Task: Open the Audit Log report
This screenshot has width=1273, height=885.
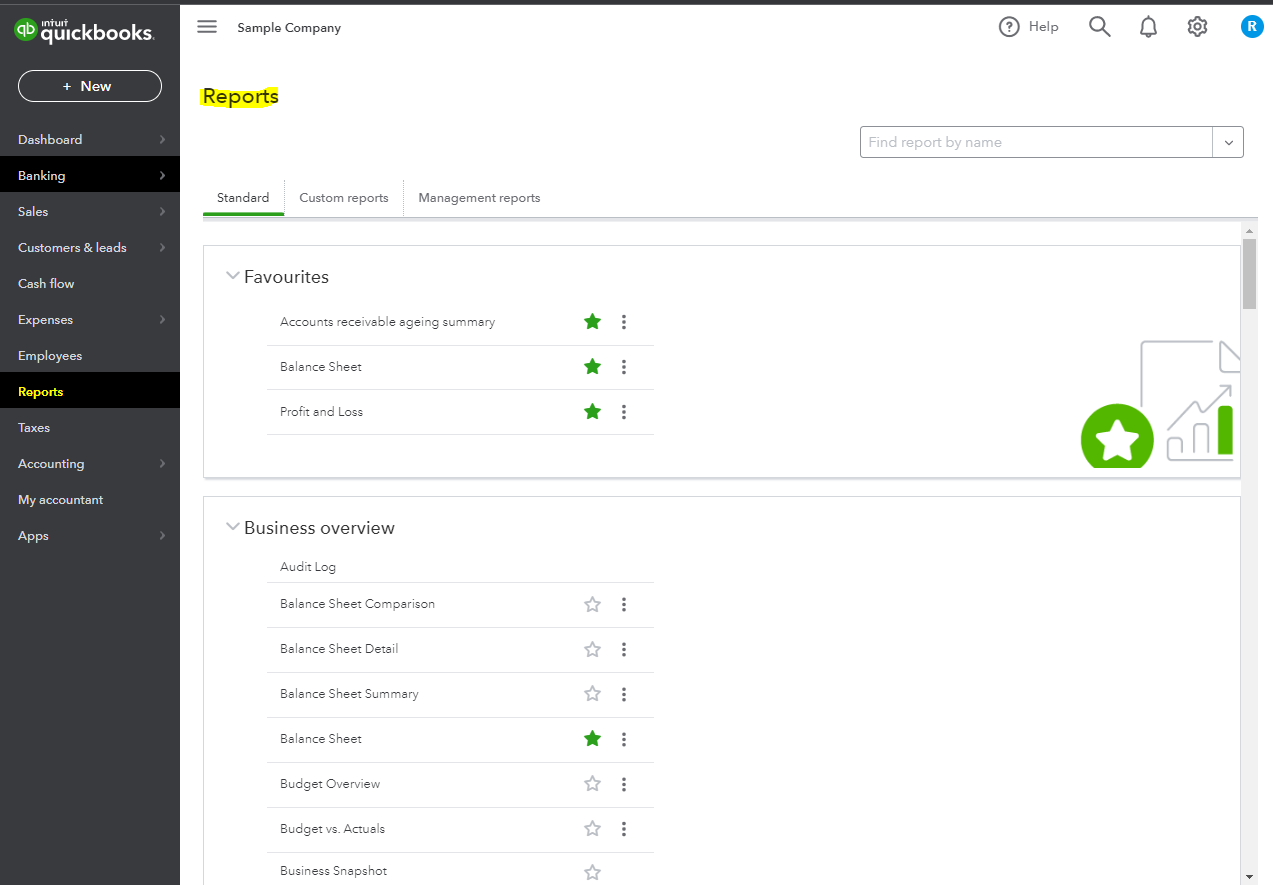Action: click(308, 567)
